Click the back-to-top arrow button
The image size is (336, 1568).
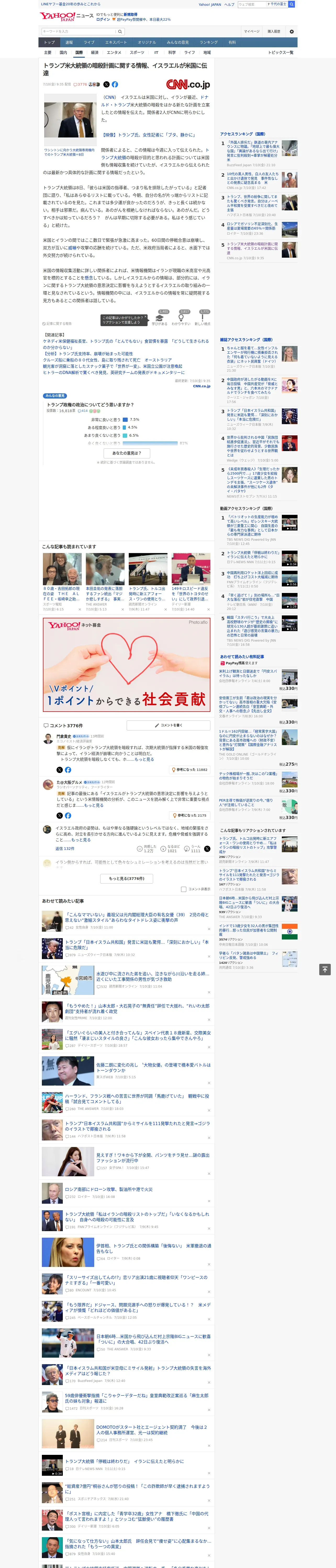325,969
